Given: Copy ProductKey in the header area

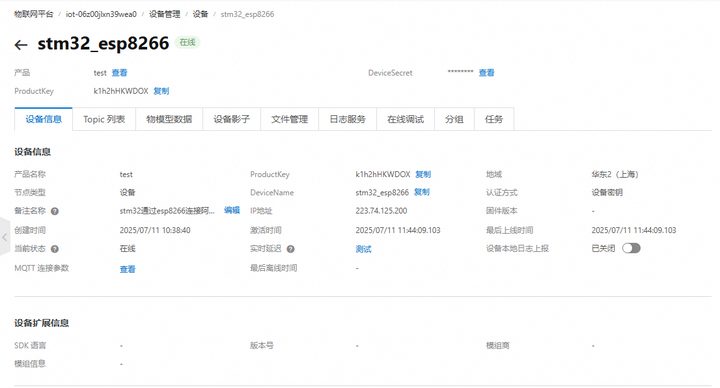Looking at the screenshot, I should [161, 91].
